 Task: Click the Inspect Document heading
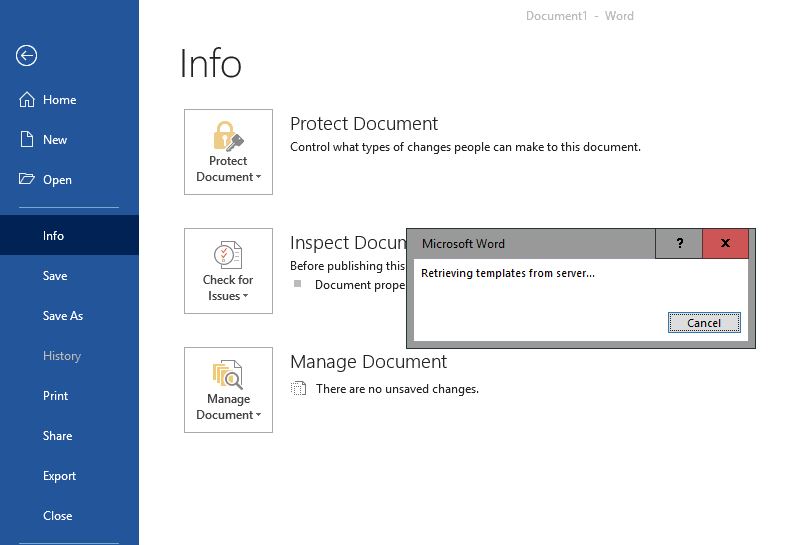coord(348,243)
